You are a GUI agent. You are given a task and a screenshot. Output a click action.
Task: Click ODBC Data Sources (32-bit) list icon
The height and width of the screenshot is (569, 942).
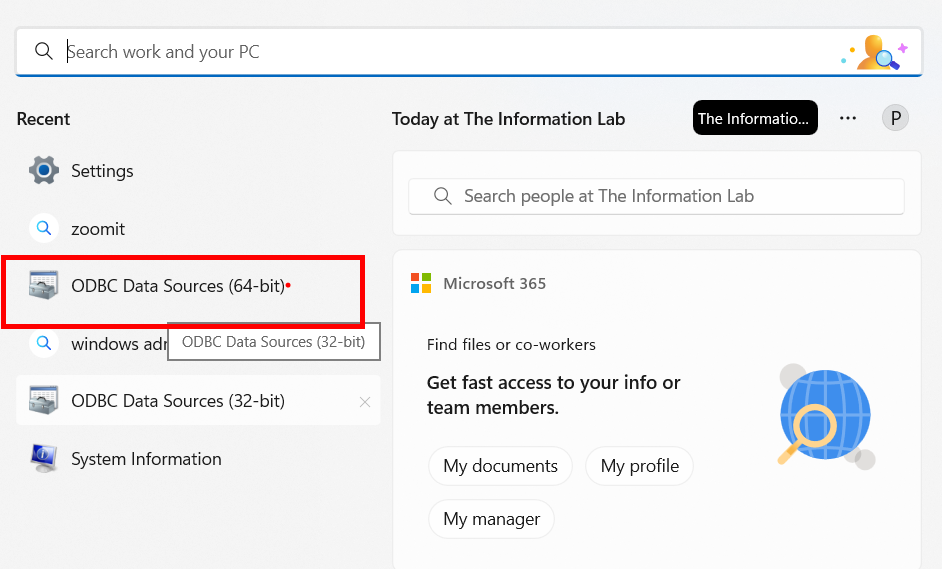click(x=44, y=401)
